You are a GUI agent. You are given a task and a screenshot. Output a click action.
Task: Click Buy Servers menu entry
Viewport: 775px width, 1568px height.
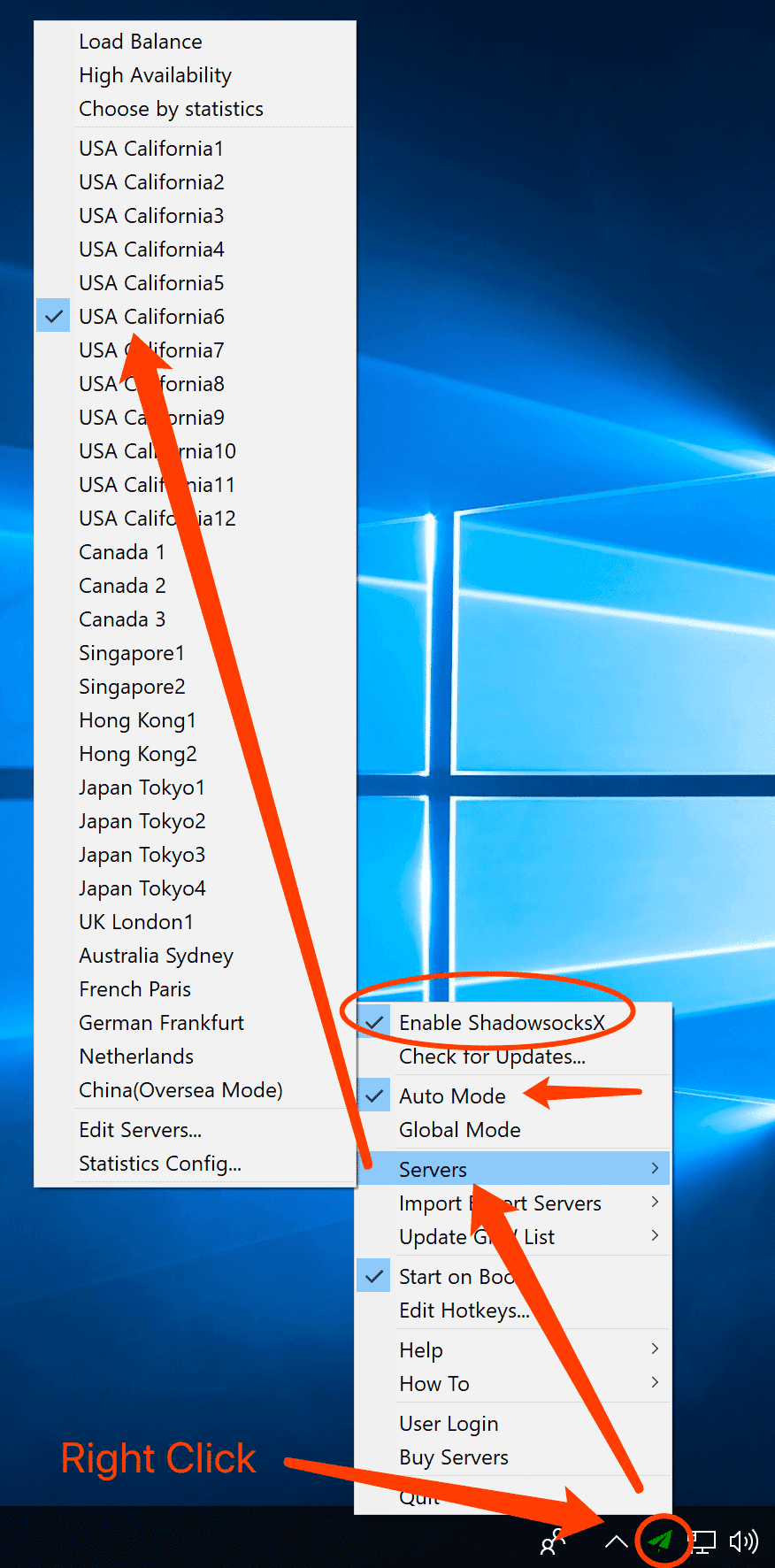[x=453, y=1457]
